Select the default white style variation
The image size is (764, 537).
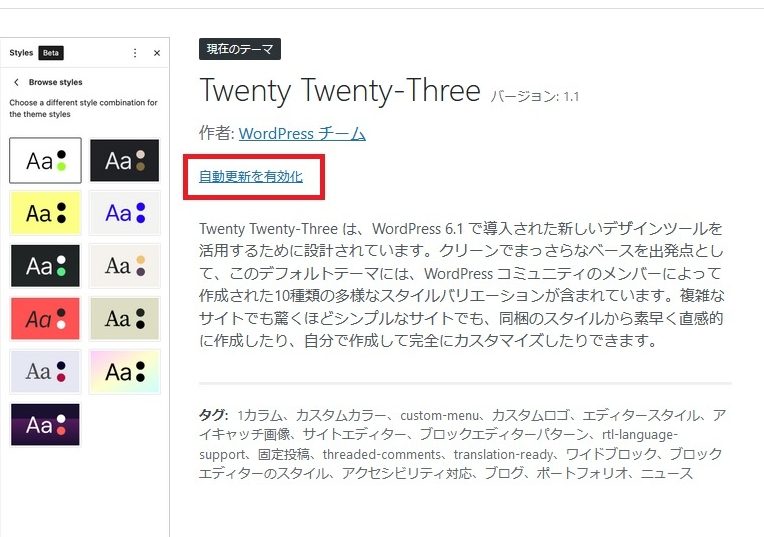coord(45,160)
